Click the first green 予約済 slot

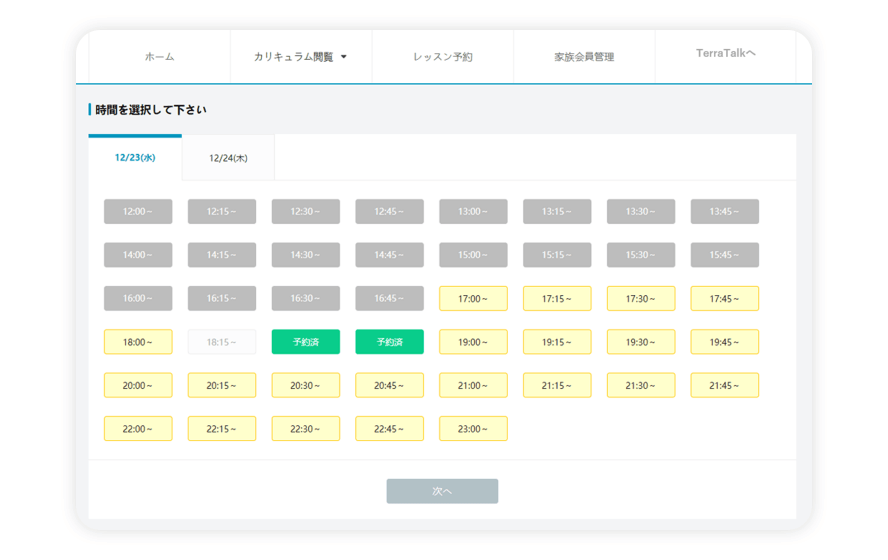point(305,342)
